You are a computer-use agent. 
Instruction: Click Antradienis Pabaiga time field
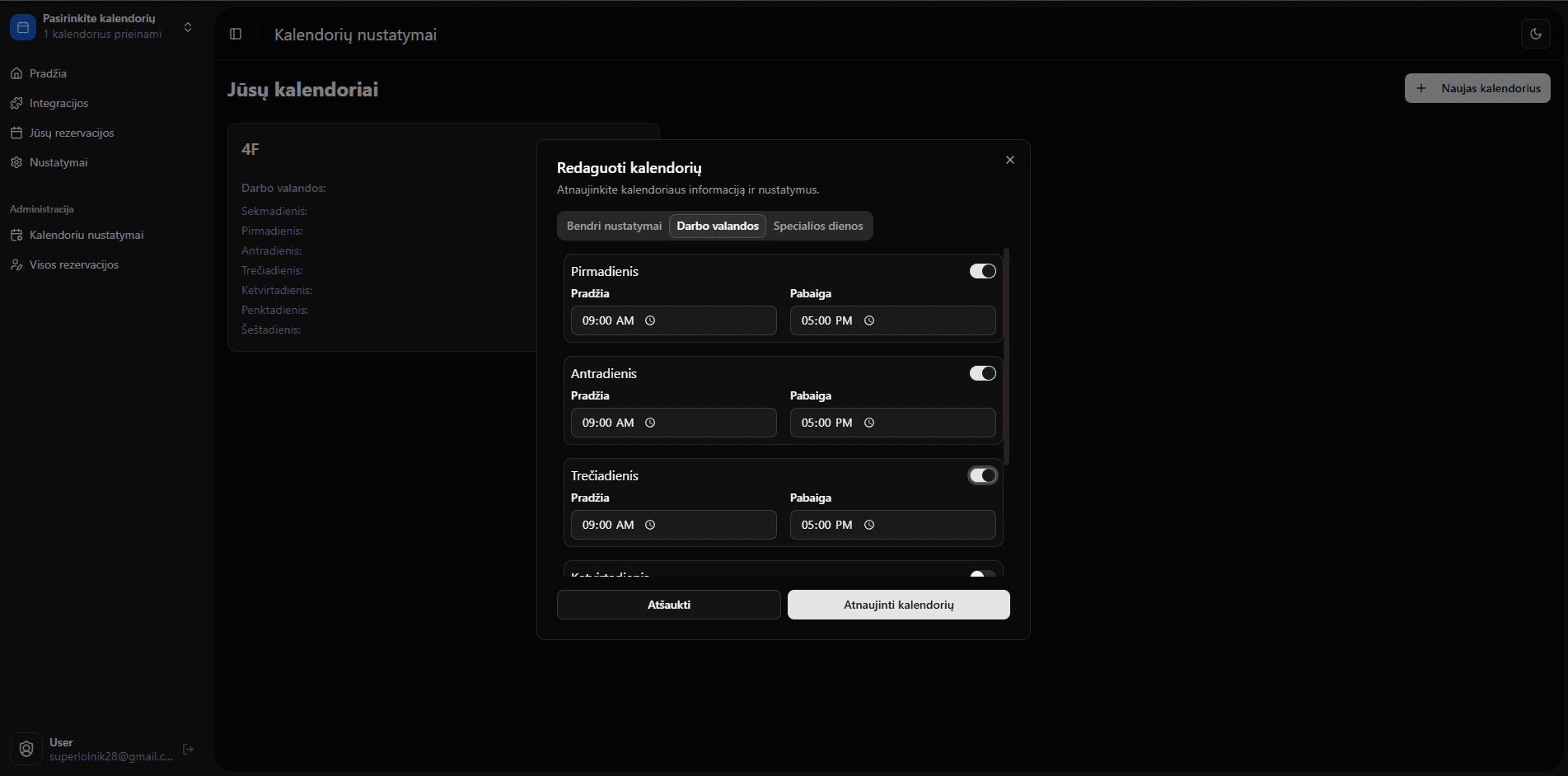tap(893, 423)
